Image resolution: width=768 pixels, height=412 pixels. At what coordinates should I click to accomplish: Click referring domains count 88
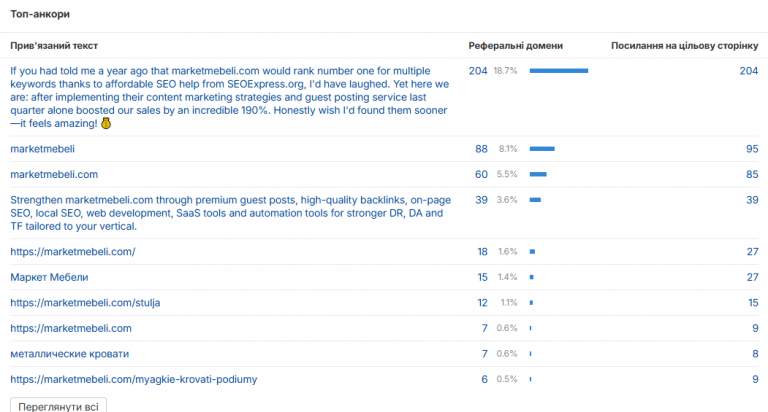(x=481, y=149)
